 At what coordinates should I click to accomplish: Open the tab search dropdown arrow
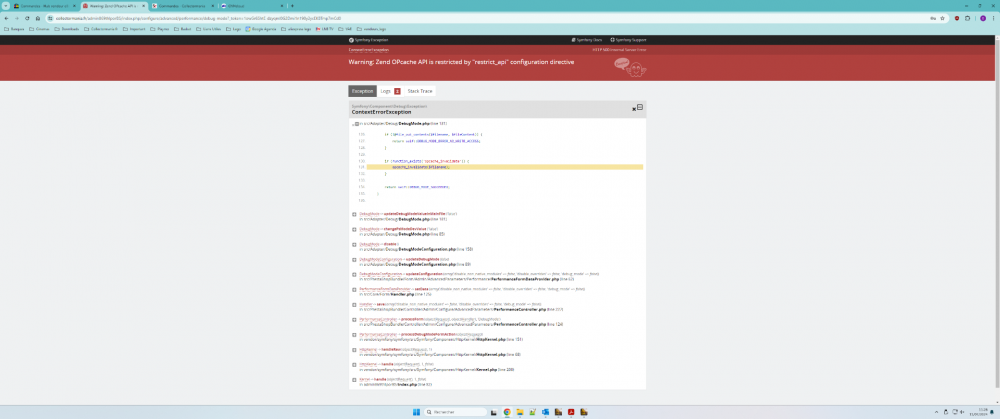click(4, 6)
